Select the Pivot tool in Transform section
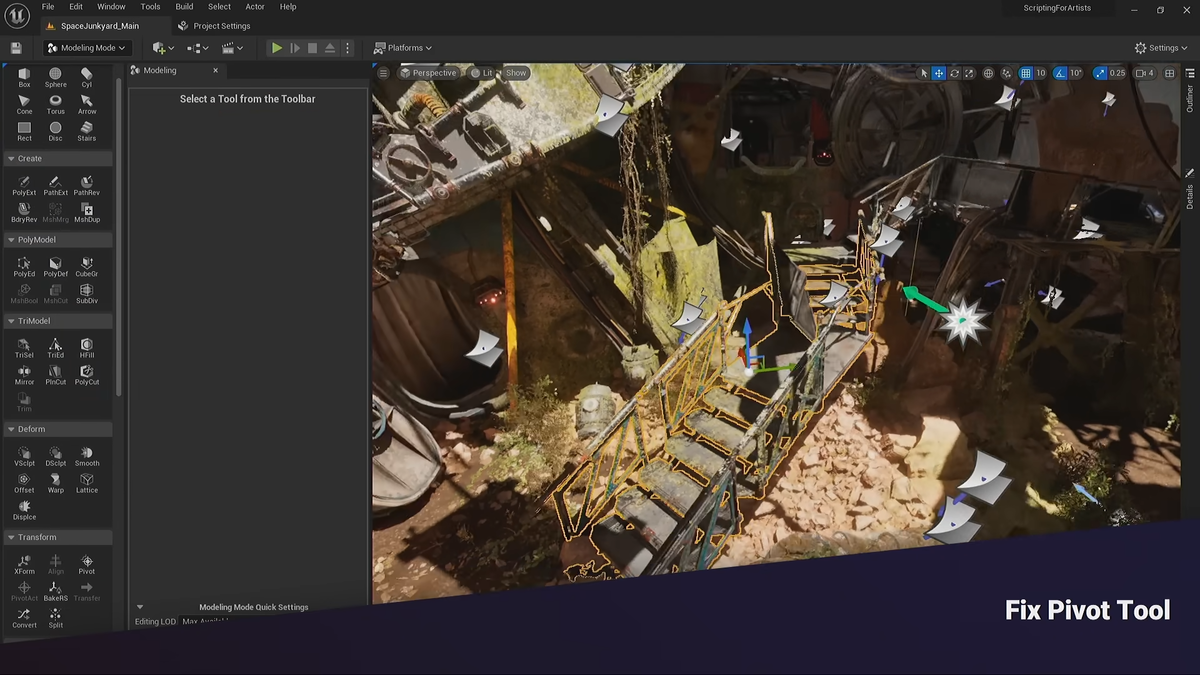Viewport: 1200px width, 675px height. tap(87, 565)
